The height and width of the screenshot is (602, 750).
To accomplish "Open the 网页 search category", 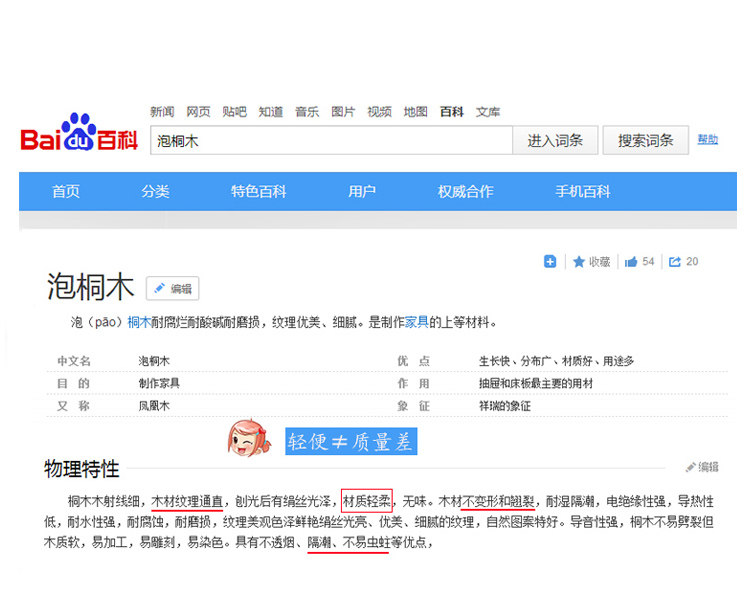I will [199, 112].
